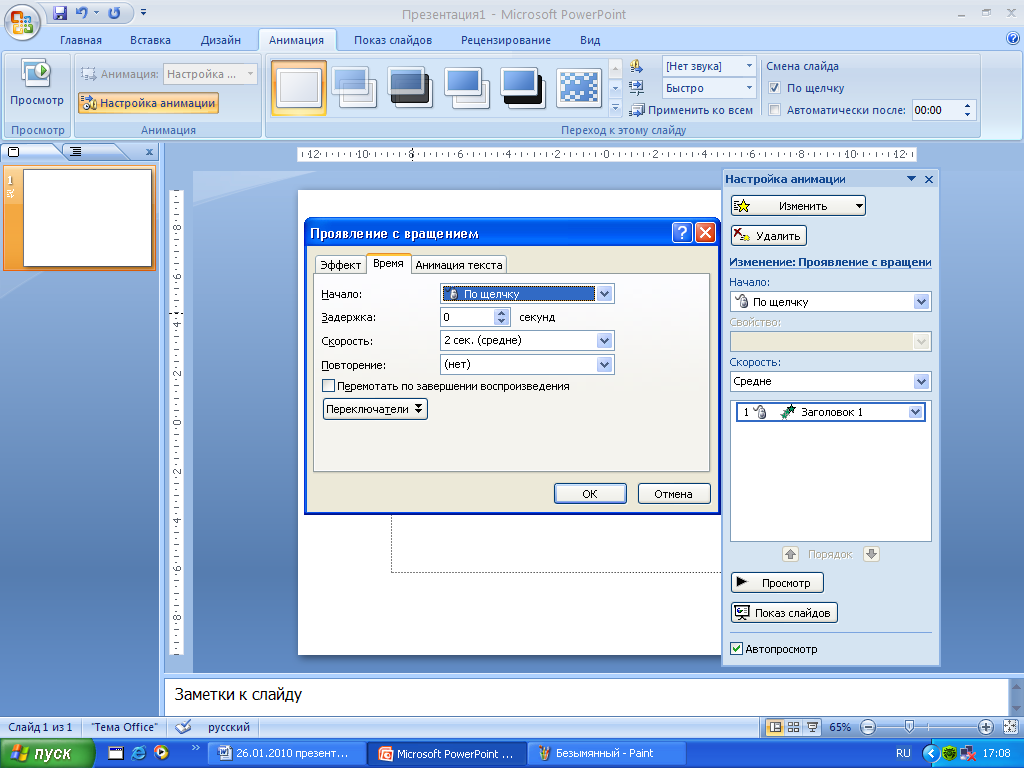Click Изменить effect button in animation pane

point(798,206)
